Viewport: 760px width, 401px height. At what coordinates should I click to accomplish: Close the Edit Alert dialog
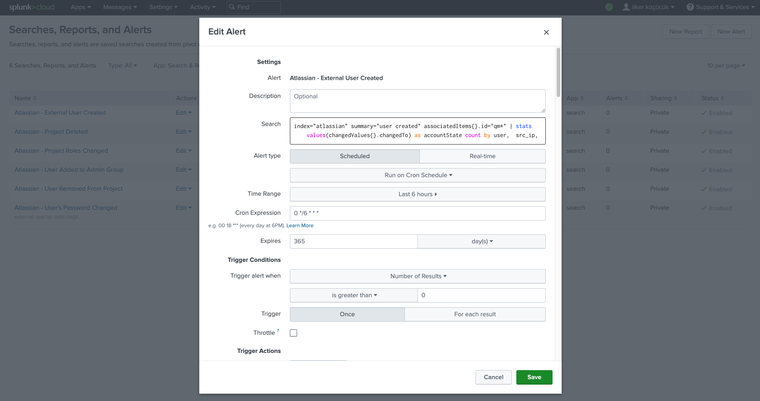point(546,32)
